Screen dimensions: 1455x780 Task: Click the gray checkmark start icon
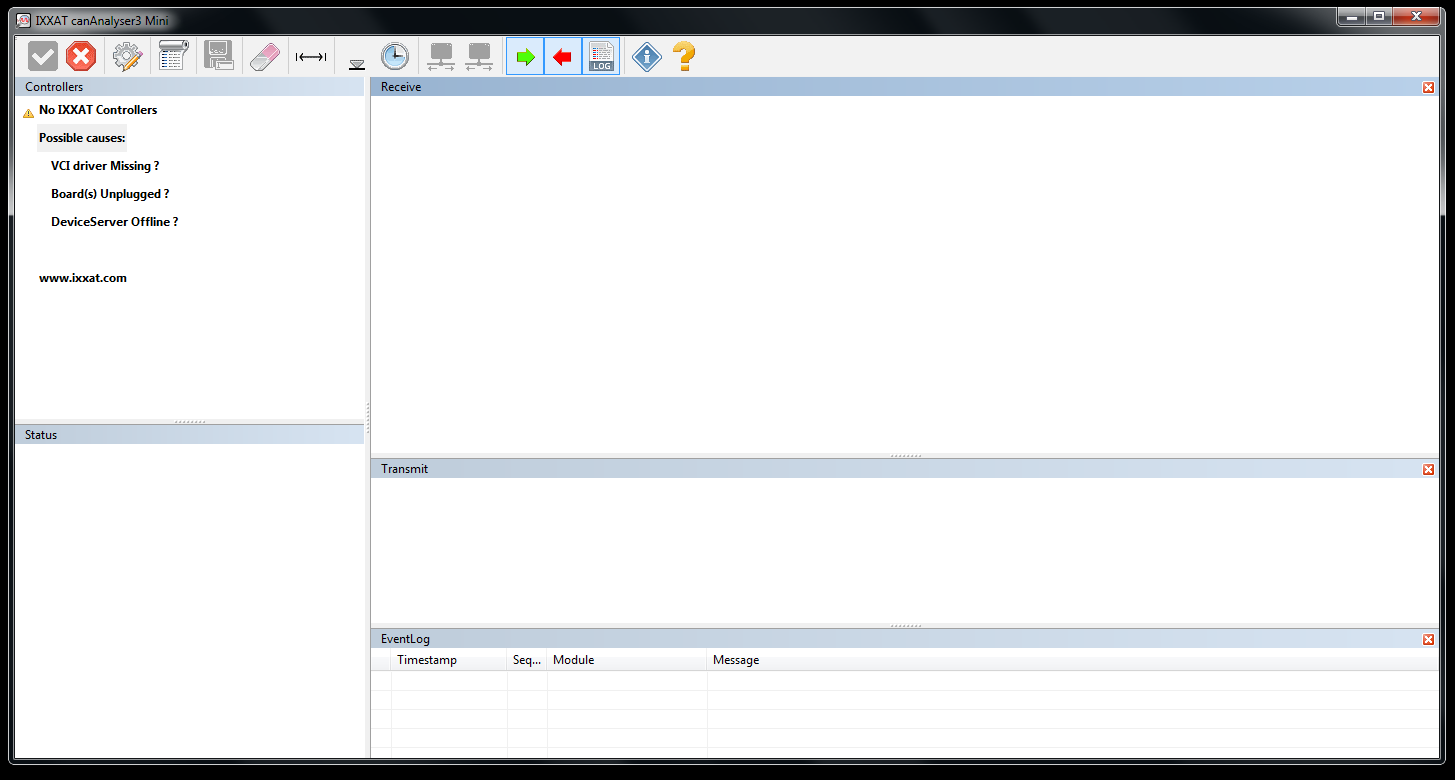point(43,57)
